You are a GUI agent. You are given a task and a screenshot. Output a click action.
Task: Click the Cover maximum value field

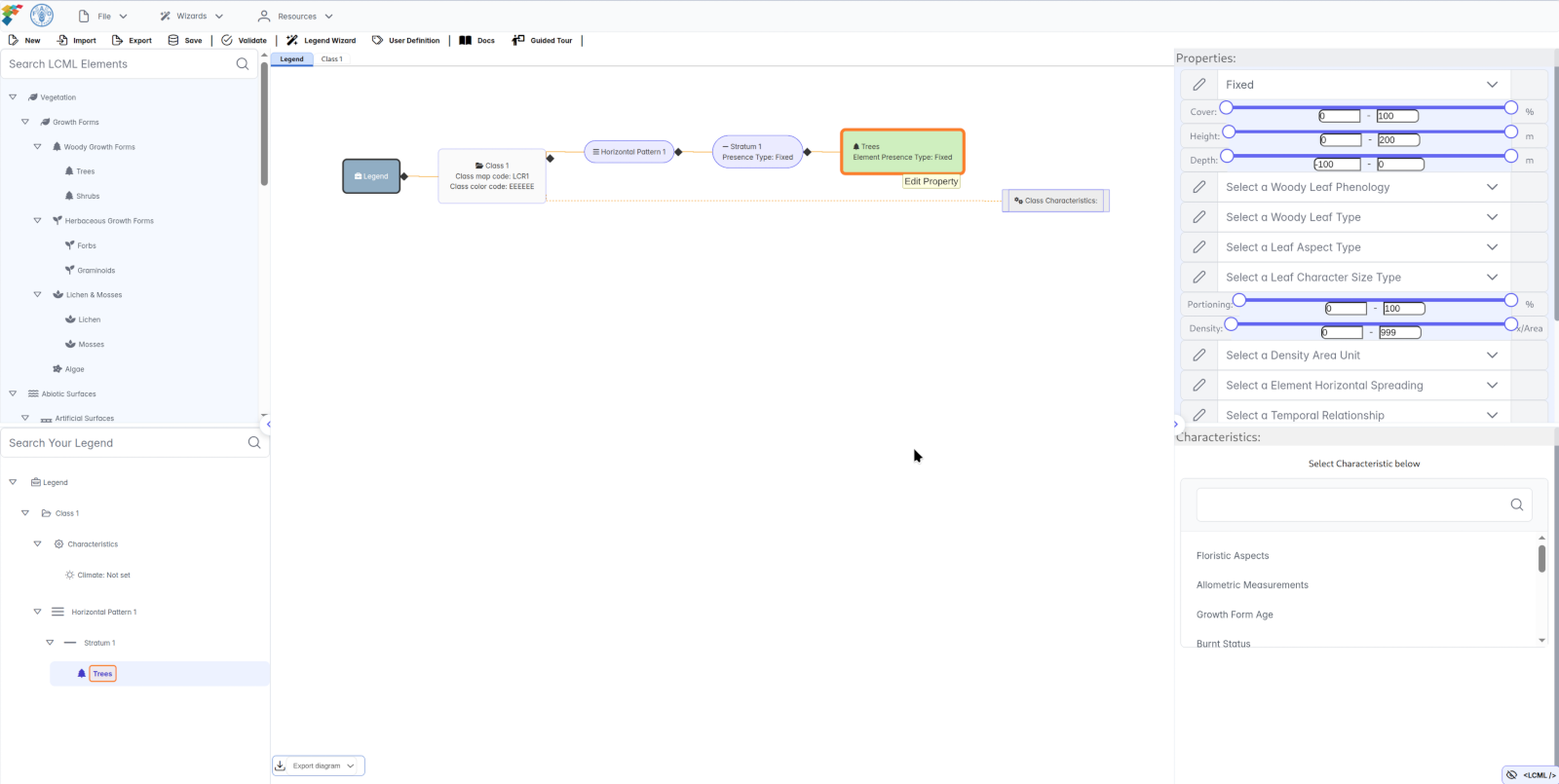click(1397, 116)
